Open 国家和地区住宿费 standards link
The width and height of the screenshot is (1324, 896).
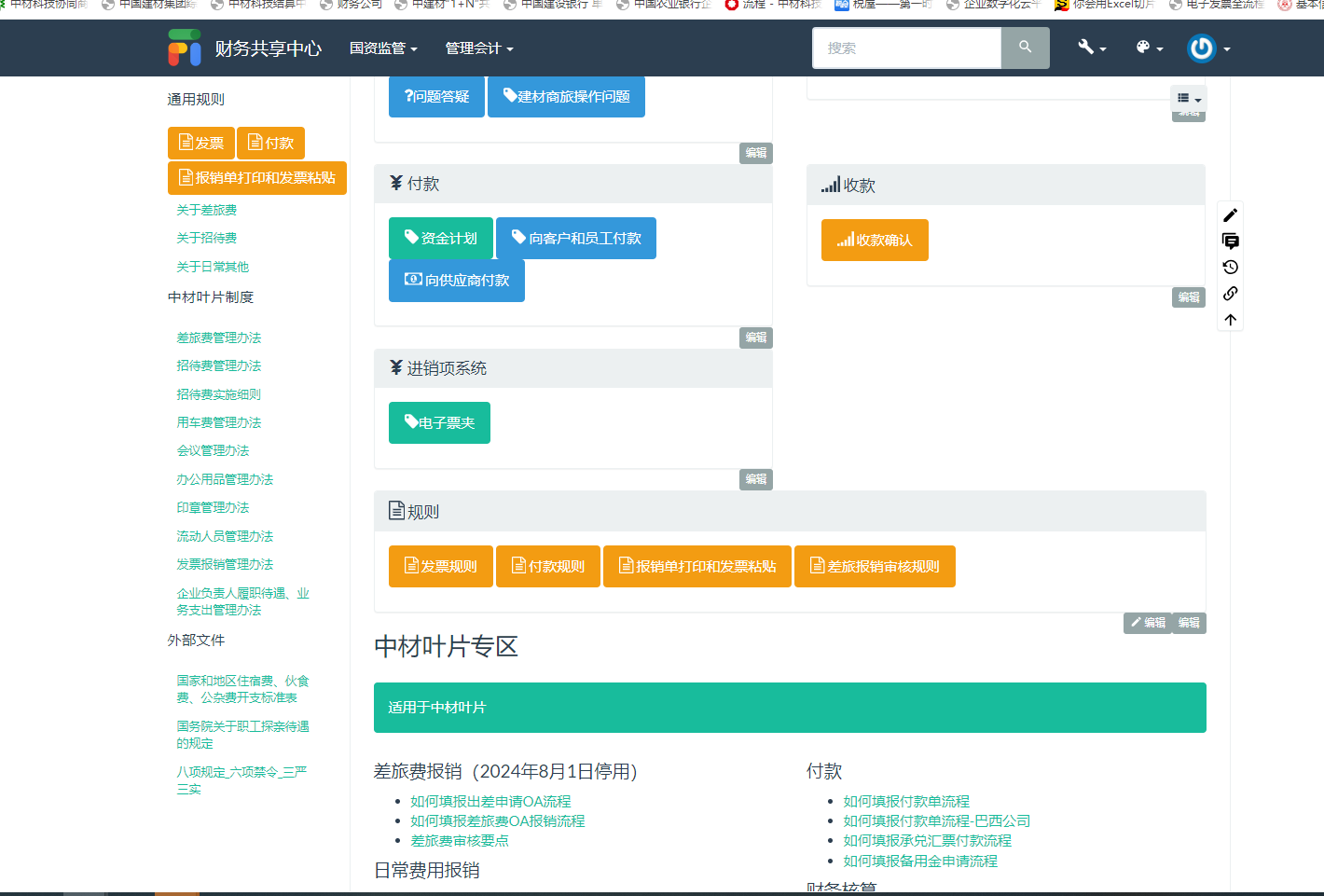[x=243, y=689]
